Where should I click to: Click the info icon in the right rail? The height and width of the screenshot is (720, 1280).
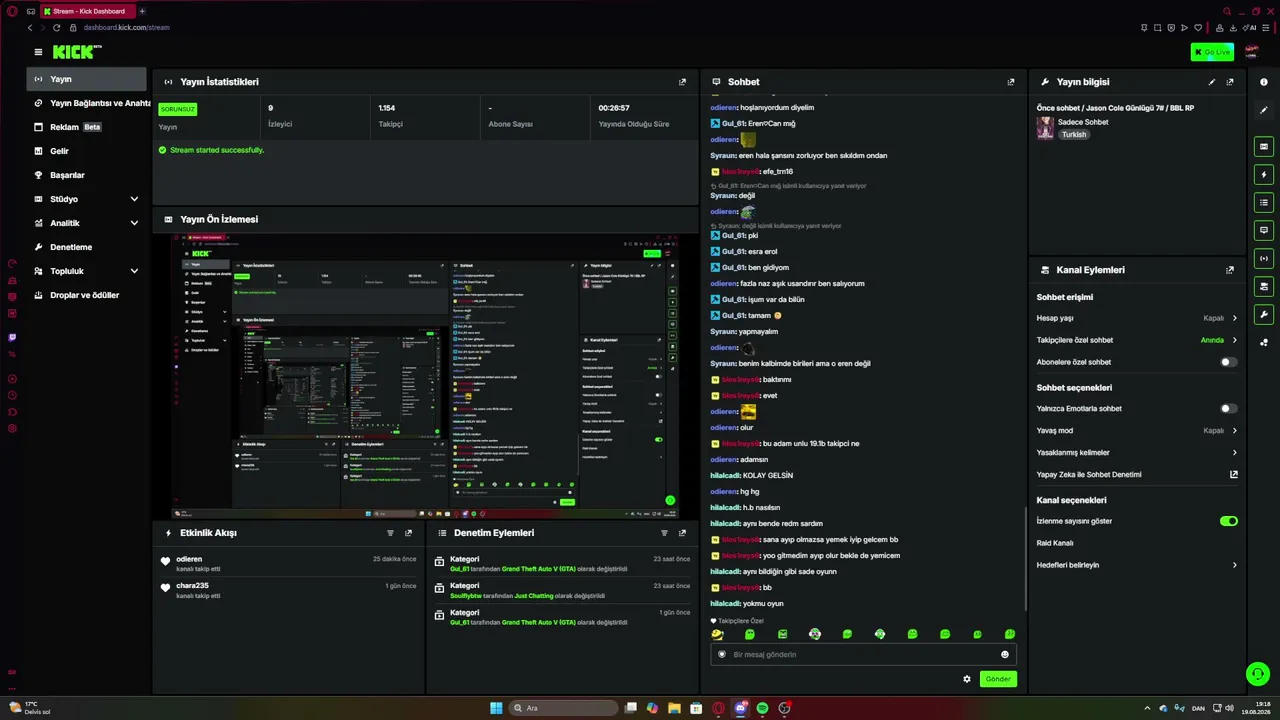click(1264, 82)
